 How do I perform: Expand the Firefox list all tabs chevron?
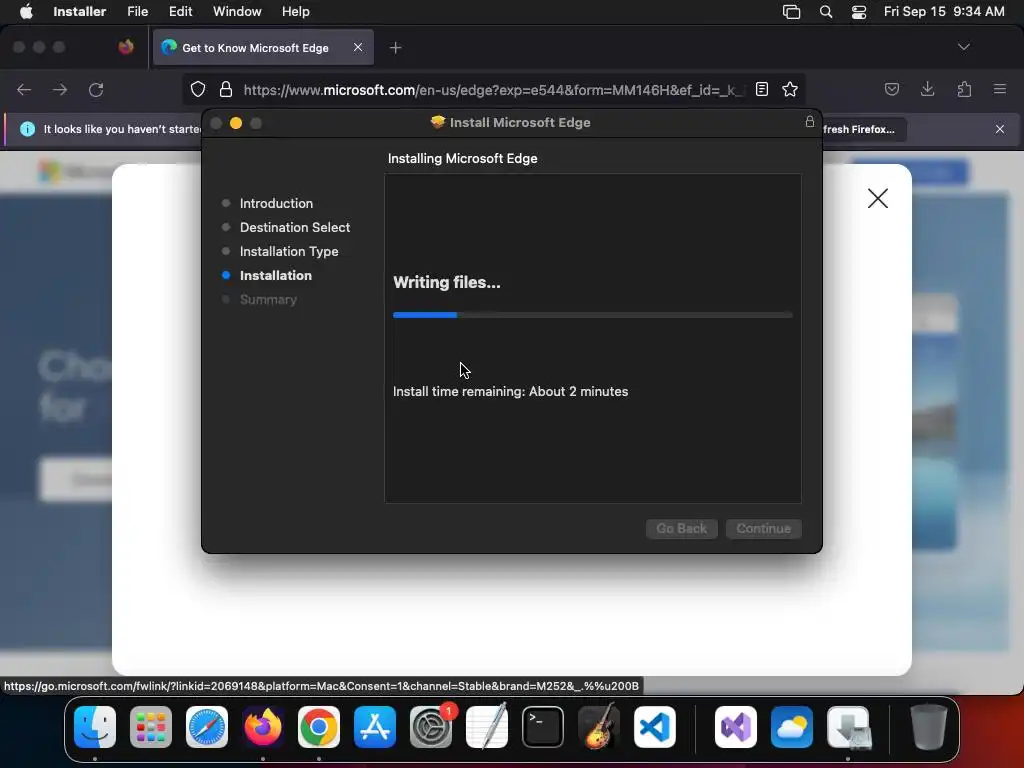[x=963, y=47]
